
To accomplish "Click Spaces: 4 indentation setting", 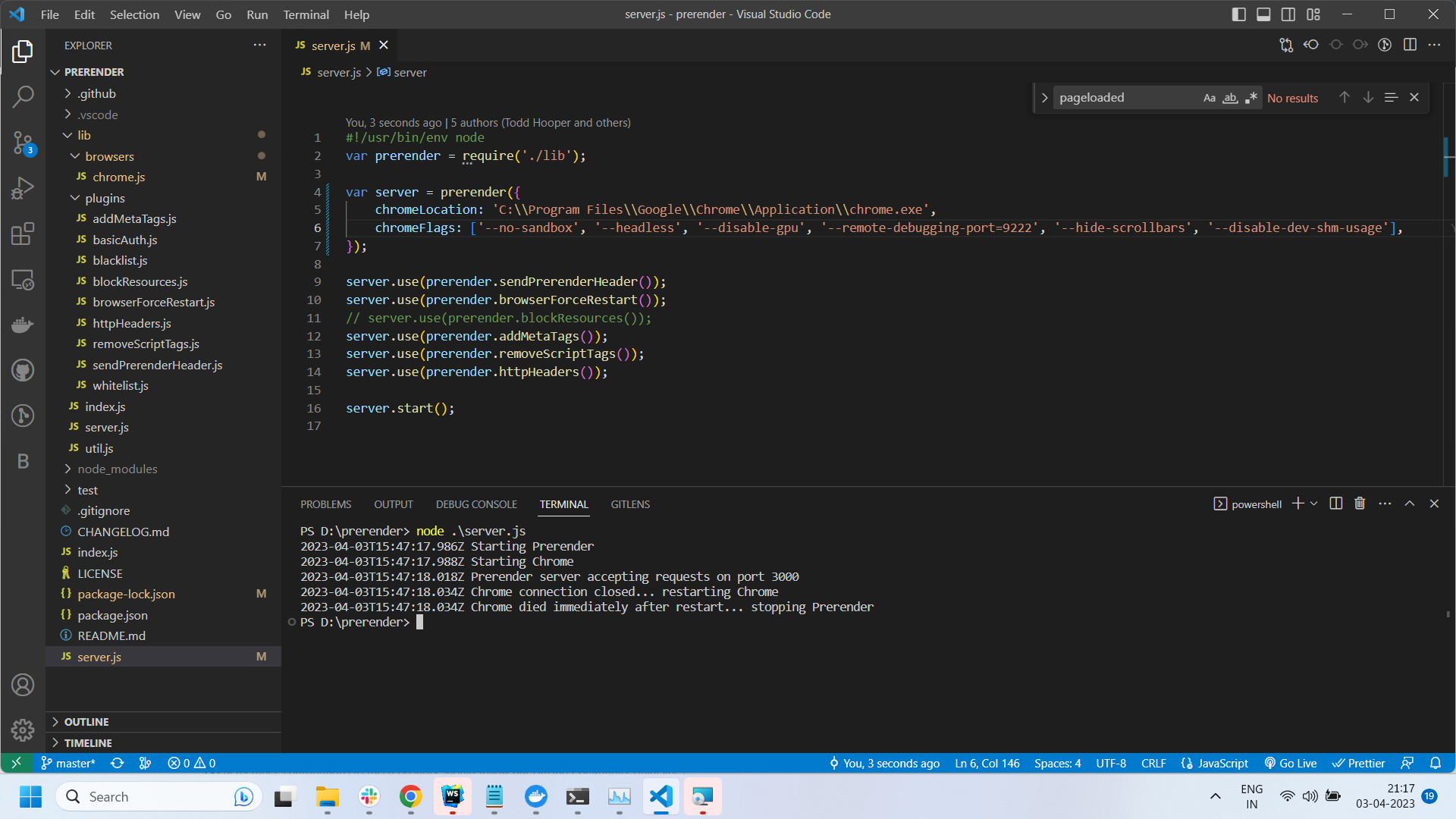I will pos(1057,763).
